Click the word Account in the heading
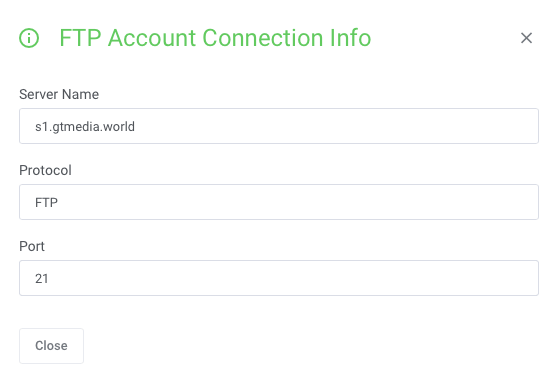 coord(152,38)
